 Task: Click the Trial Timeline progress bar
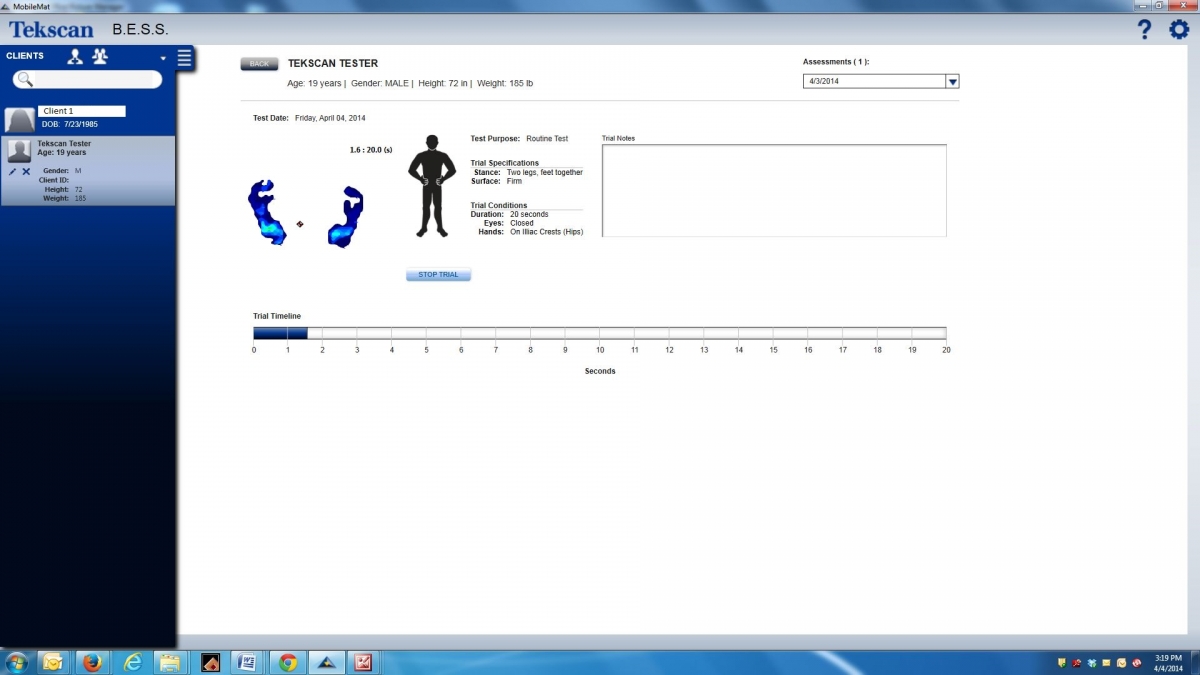click(x=599, y=333)
